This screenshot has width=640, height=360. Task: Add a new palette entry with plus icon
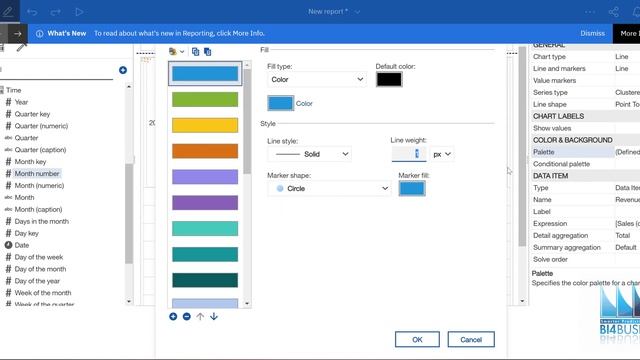[173, 316]
